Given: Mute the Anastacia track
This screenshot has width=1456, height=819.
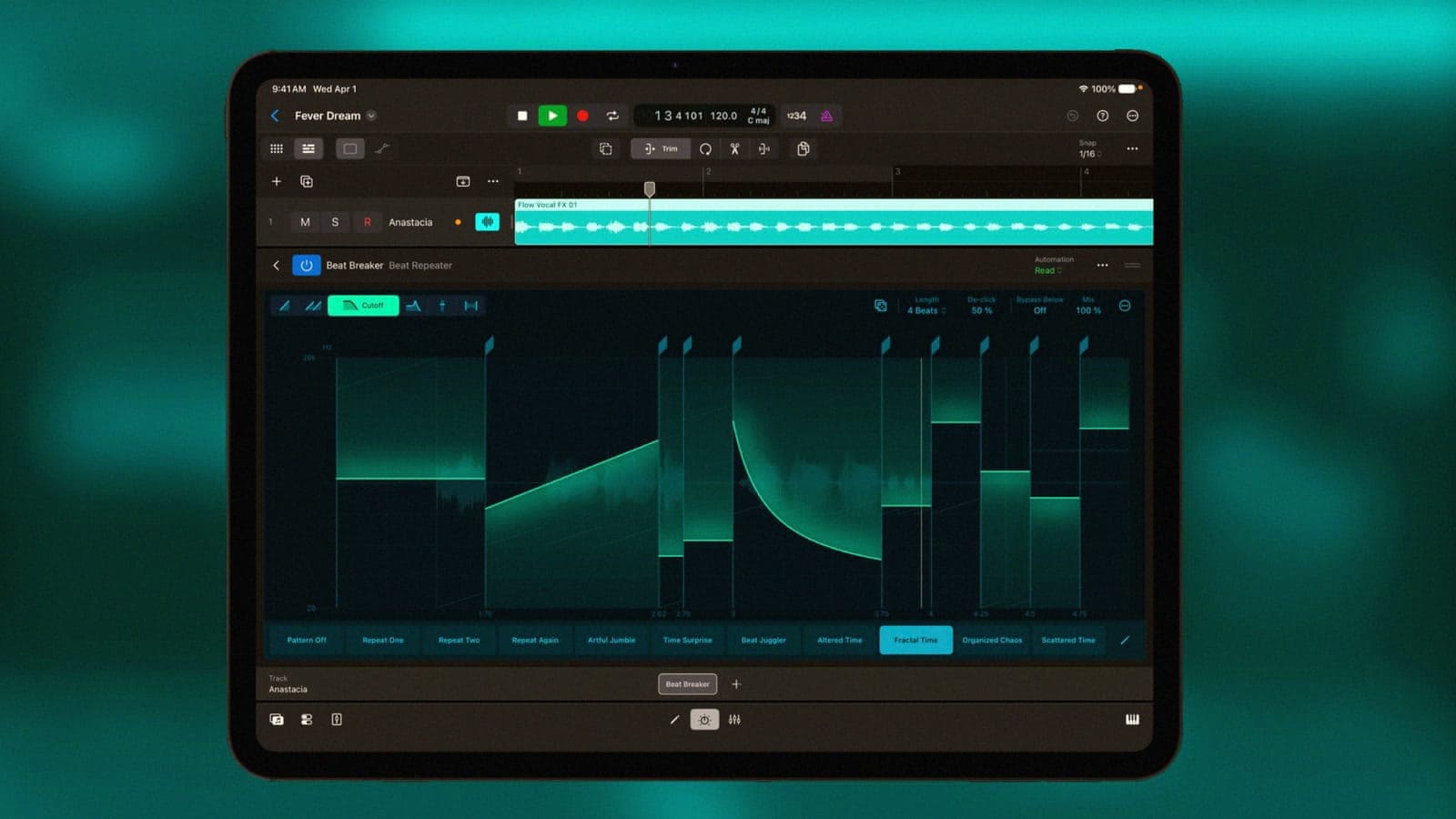Looking at the screenshot, I should [x=305, y=222].
